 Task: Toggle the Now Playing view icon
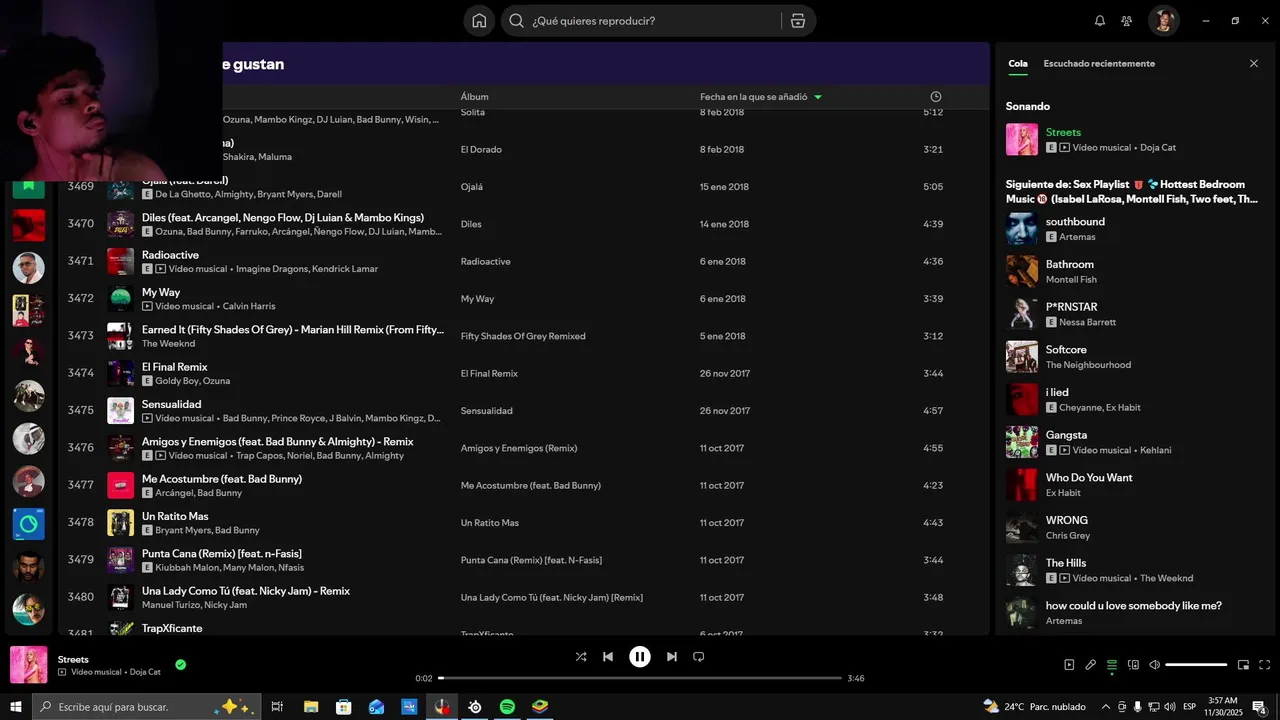(1069, 665)
